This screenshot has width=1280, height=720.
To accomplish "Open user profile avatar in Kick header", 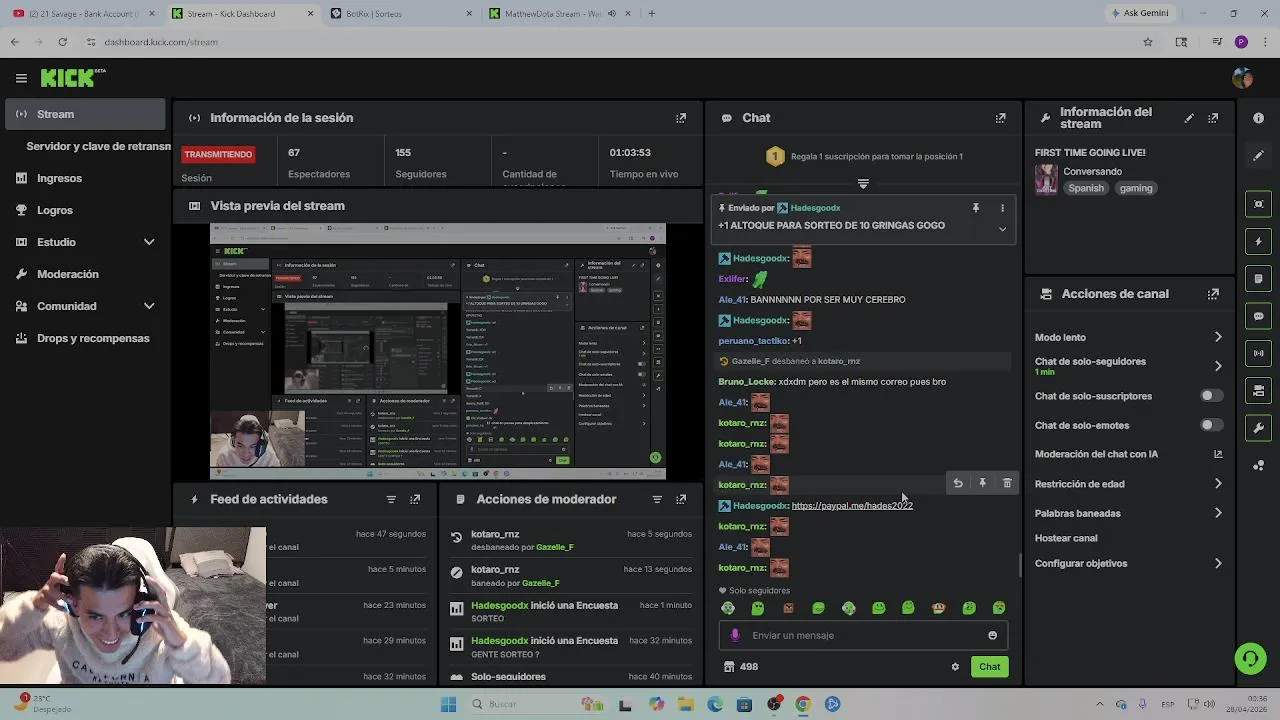I will click(1243, 78).
